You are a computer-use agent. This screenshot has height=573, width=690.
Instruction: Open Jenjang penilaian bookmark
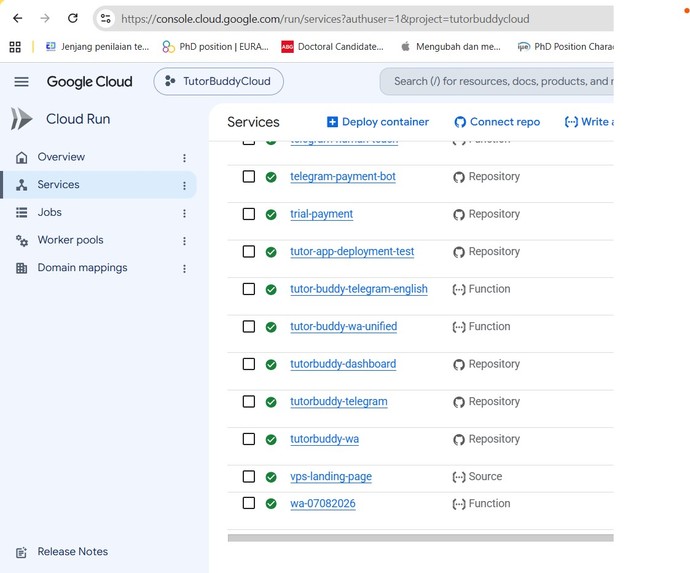pos(97,47)
